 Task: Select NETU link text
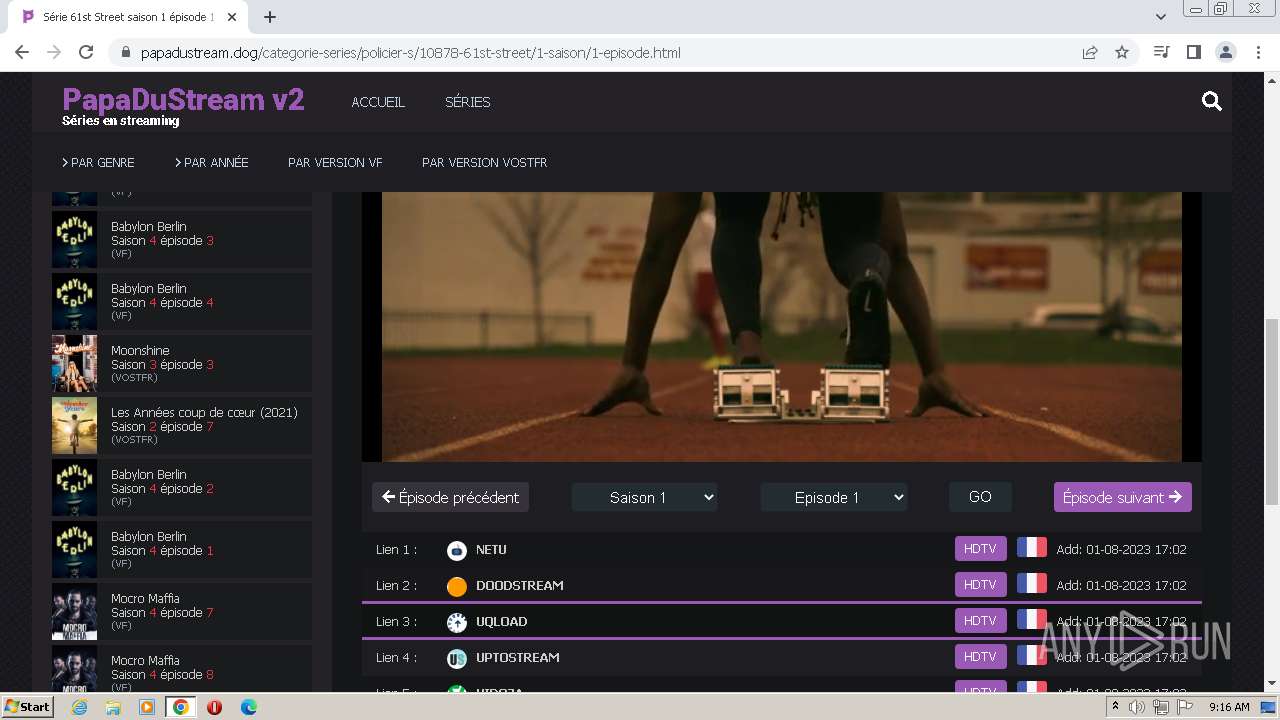click(x=491, y=550)
